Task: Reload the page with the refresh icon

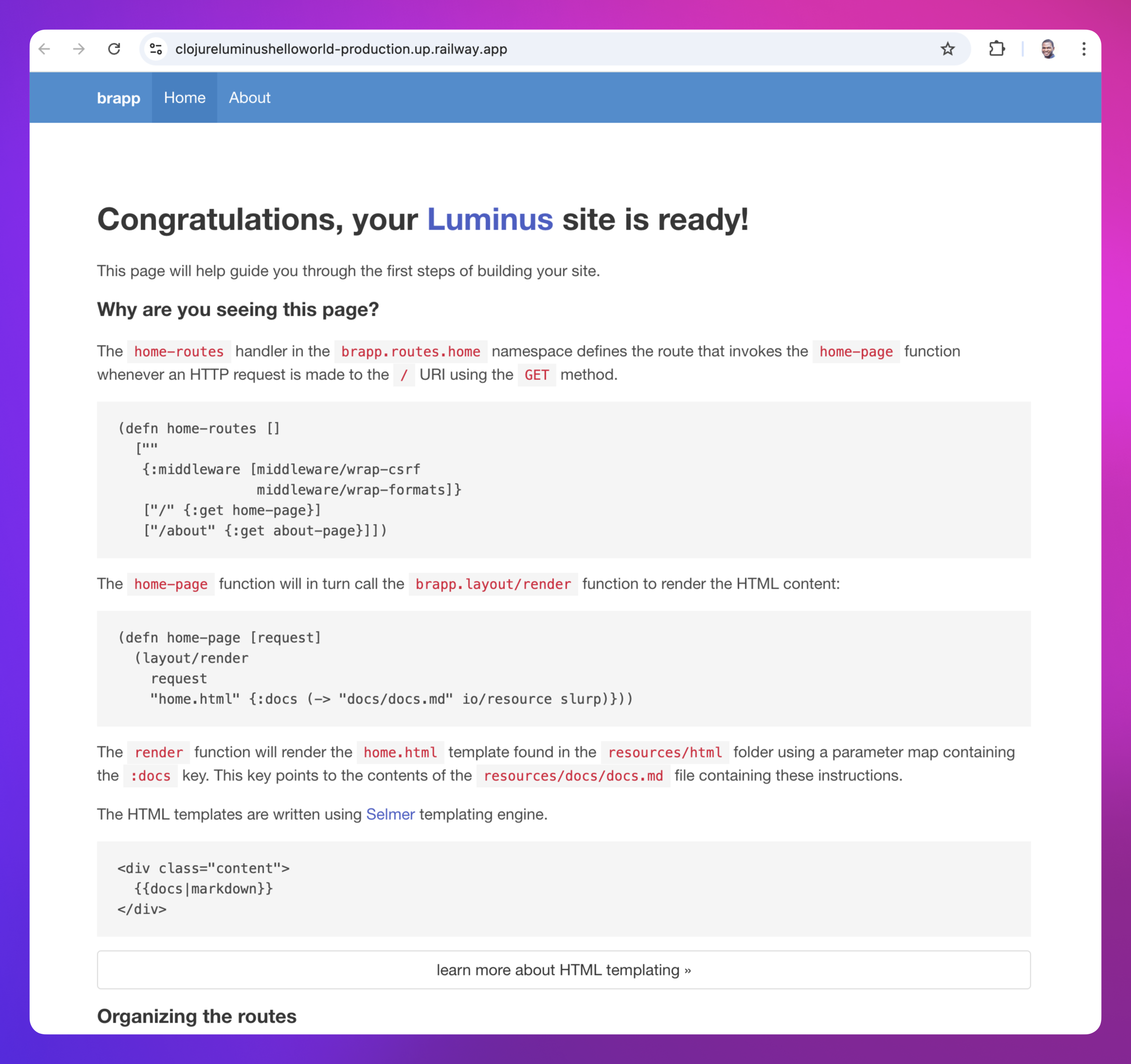Action: point(114,49)
